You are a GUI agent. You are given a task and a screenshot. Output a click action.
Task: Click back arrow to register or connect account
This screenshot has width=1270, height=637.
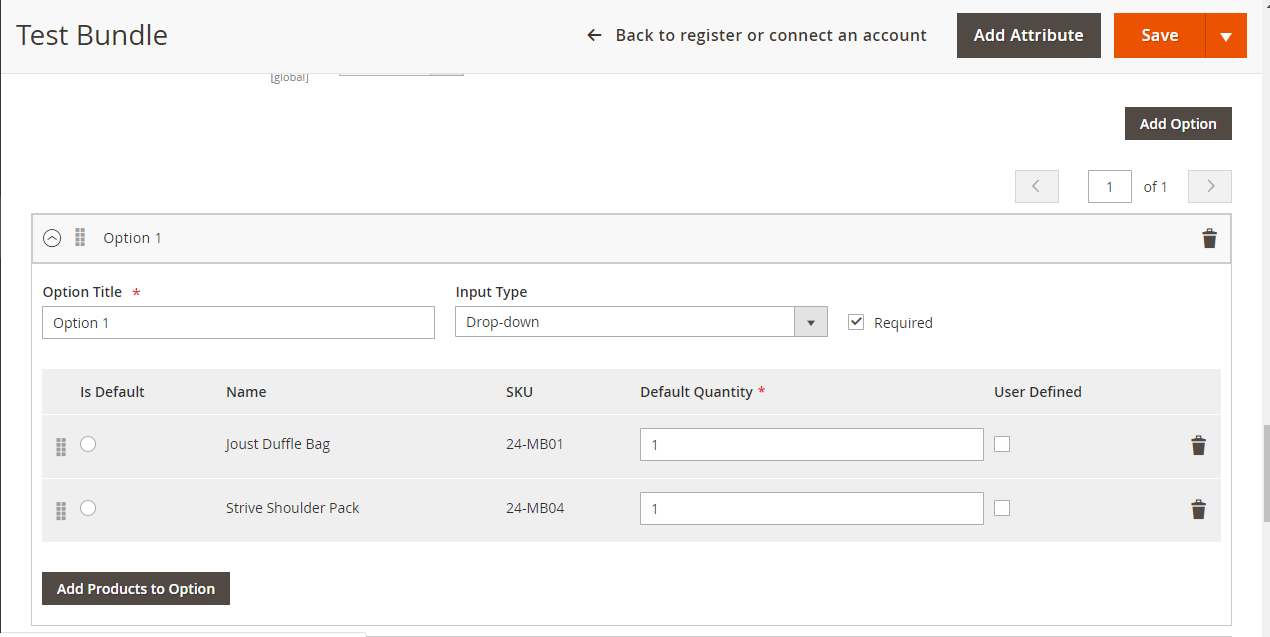594,35
